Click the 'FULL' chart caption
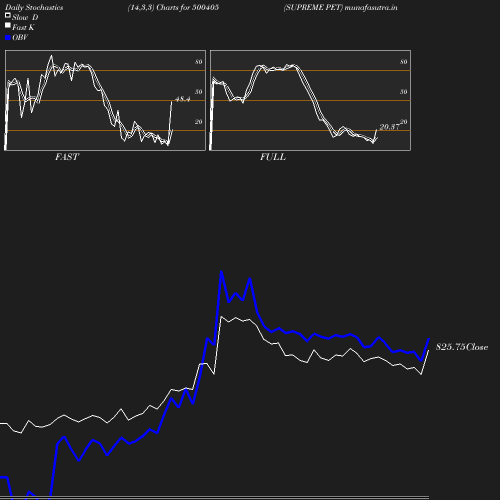 [273, 157]
